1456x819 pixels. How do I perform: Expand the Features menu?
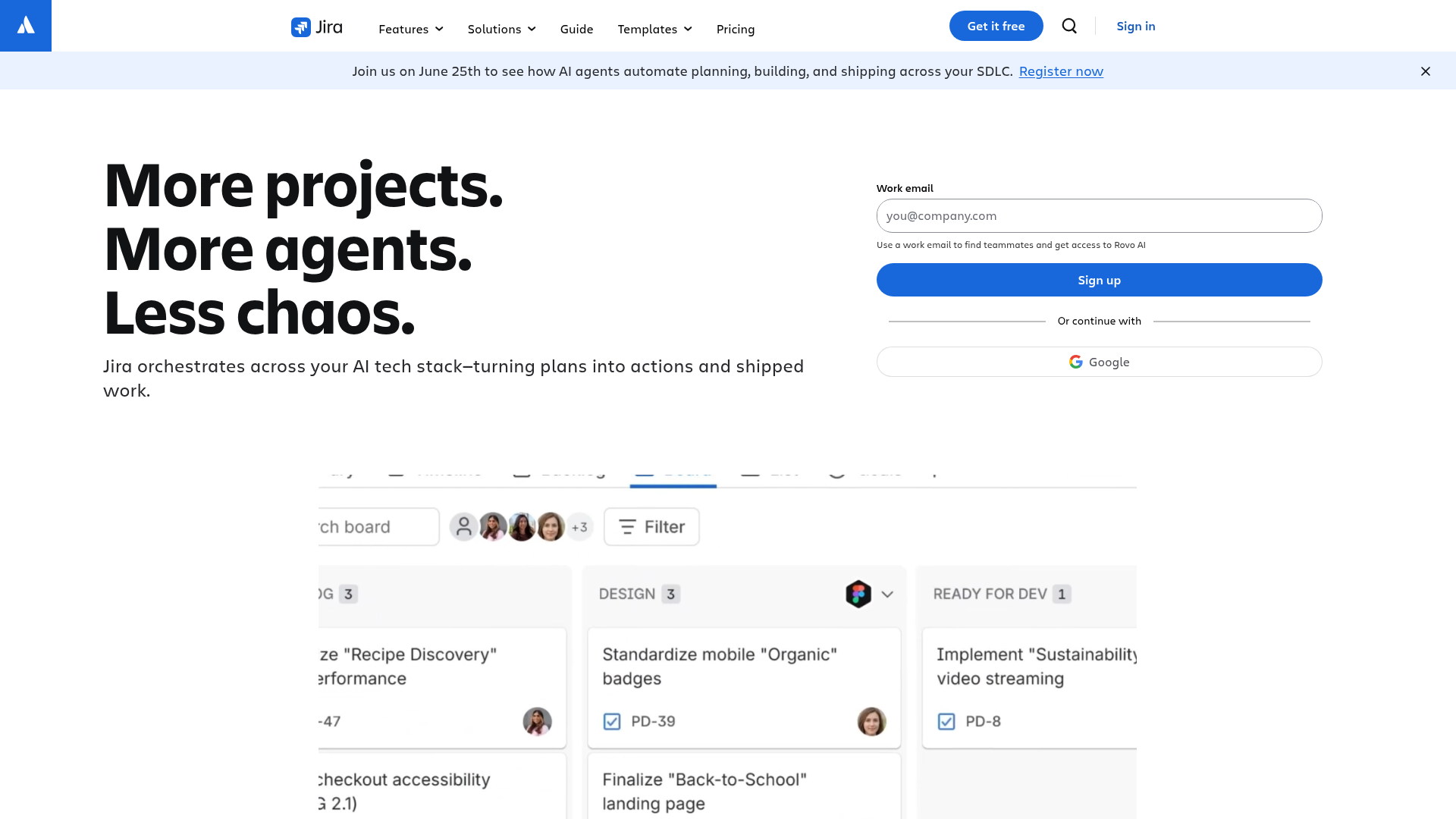click(x=411, y=29)
